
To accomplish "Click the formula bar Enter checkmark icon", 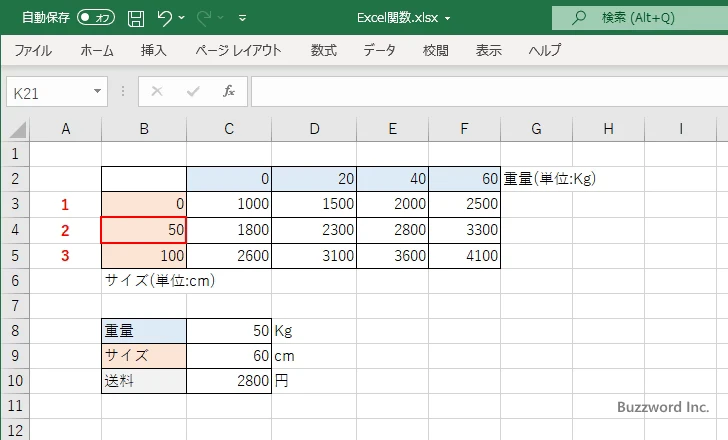I will [x=193, y=91].
